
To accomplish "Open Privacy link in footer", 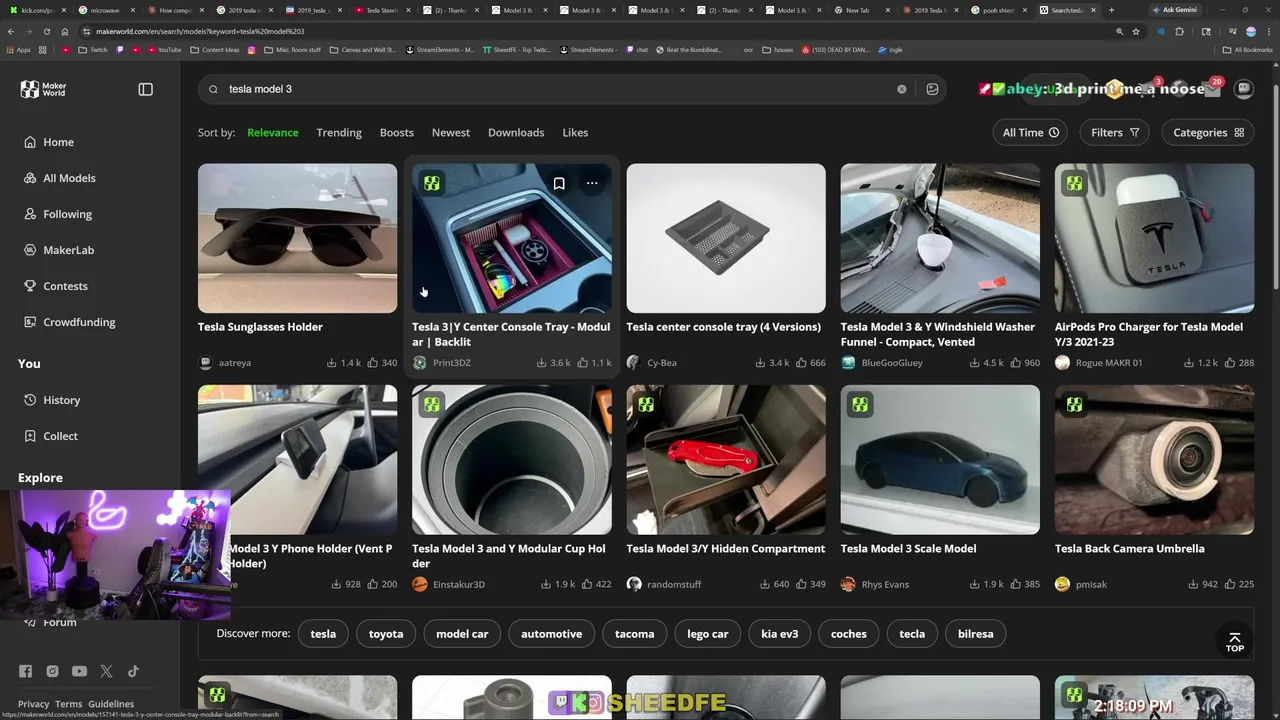I will pos(33,704).
